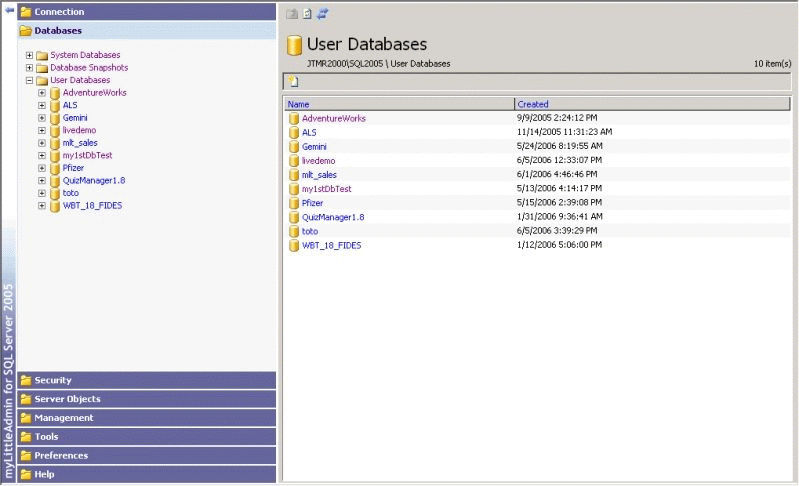Open the Security panel
799x486 pixels.
(x=147, y=380)
